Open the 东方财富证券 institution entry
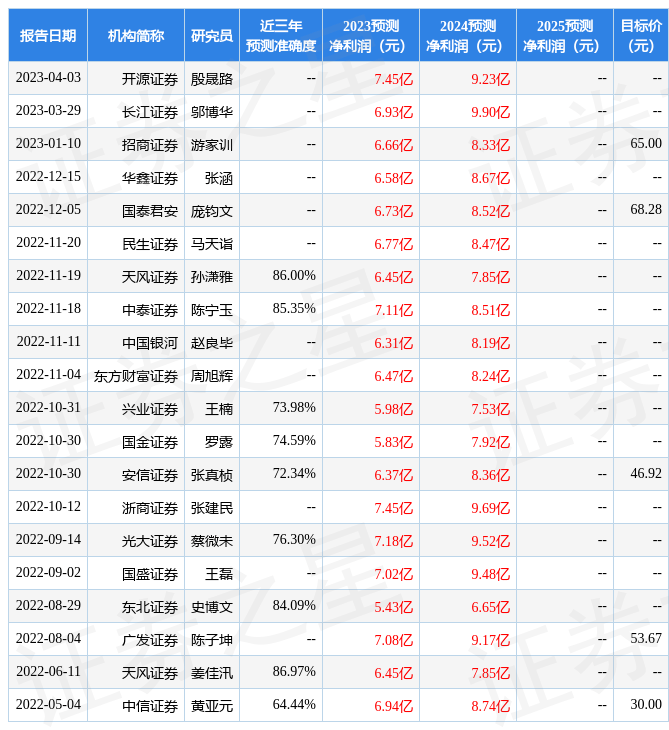The image size is (669, 730). [x=136, y=375]
